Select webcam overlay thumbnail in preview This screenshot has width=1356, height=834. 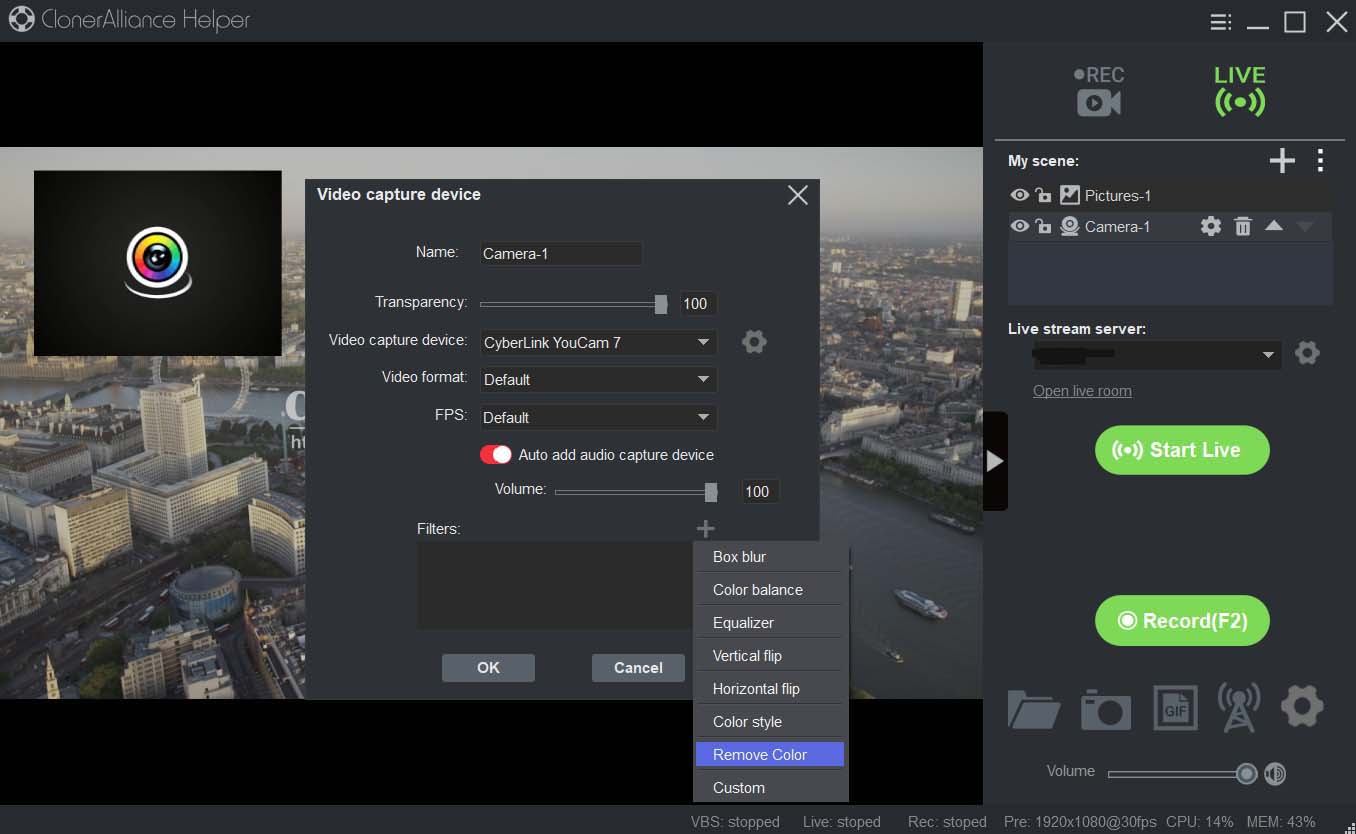tap(158, 263)
